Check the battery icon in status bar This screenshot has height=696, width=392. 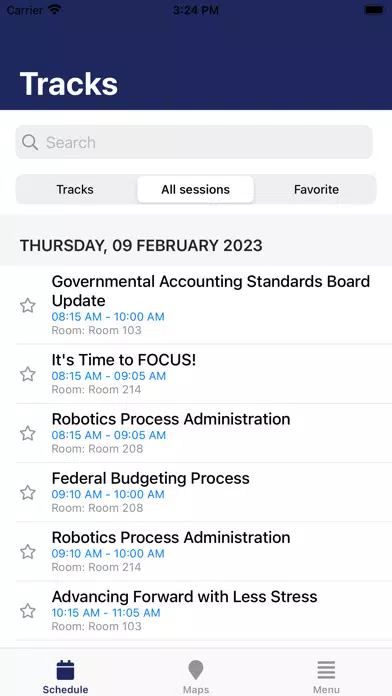374,10
